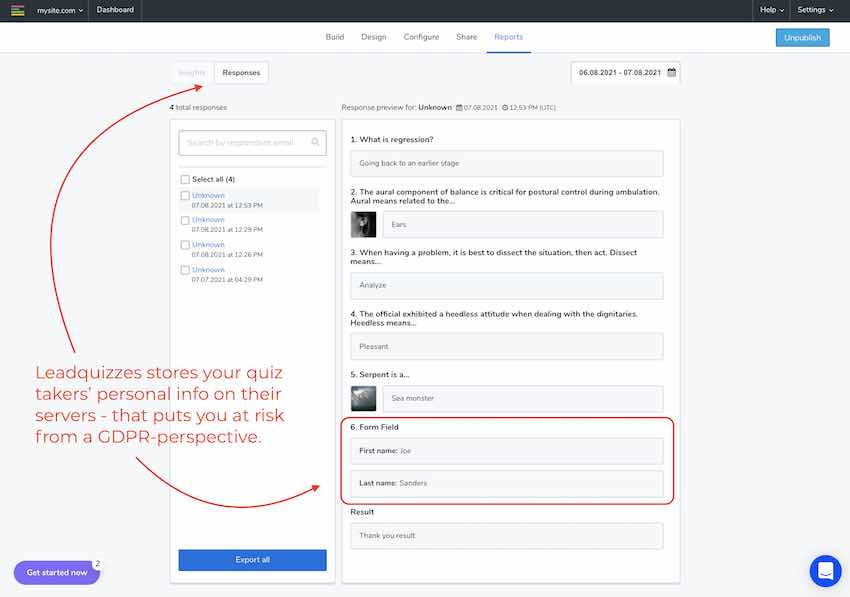Screen dimensions: 850x597
Task: Click the 'Thank you result' box
Action: [506, 536]
